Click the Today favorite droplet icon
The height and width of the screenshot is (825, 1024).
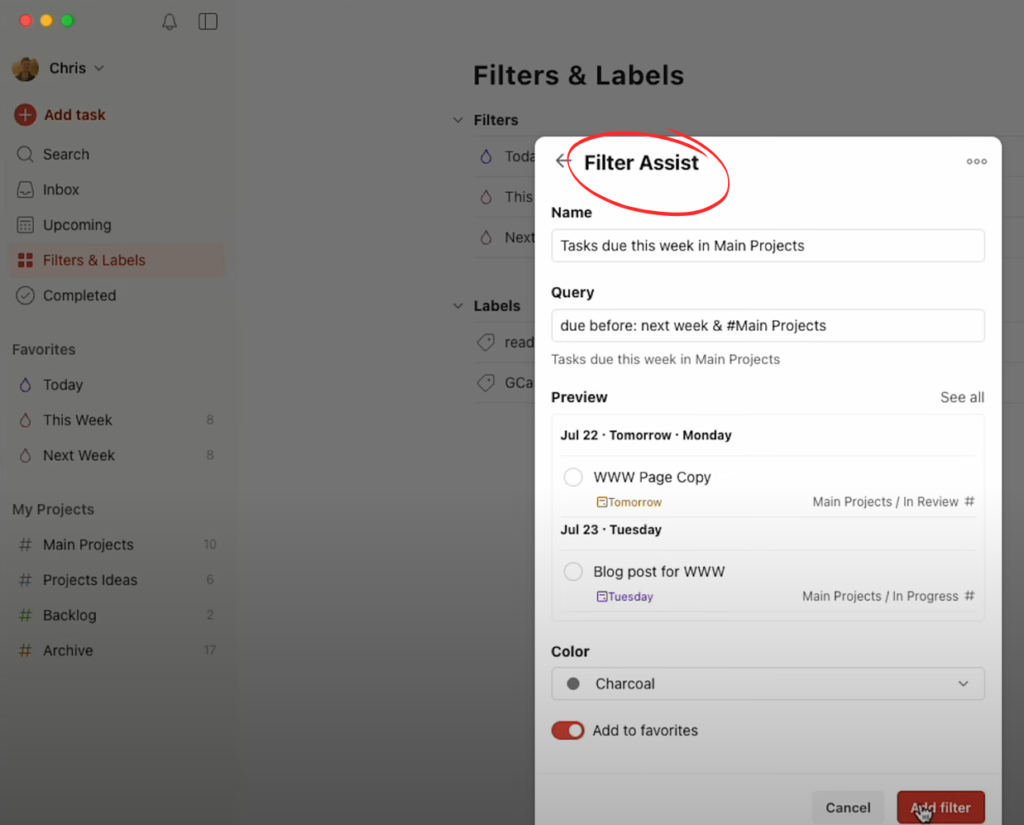25,385
